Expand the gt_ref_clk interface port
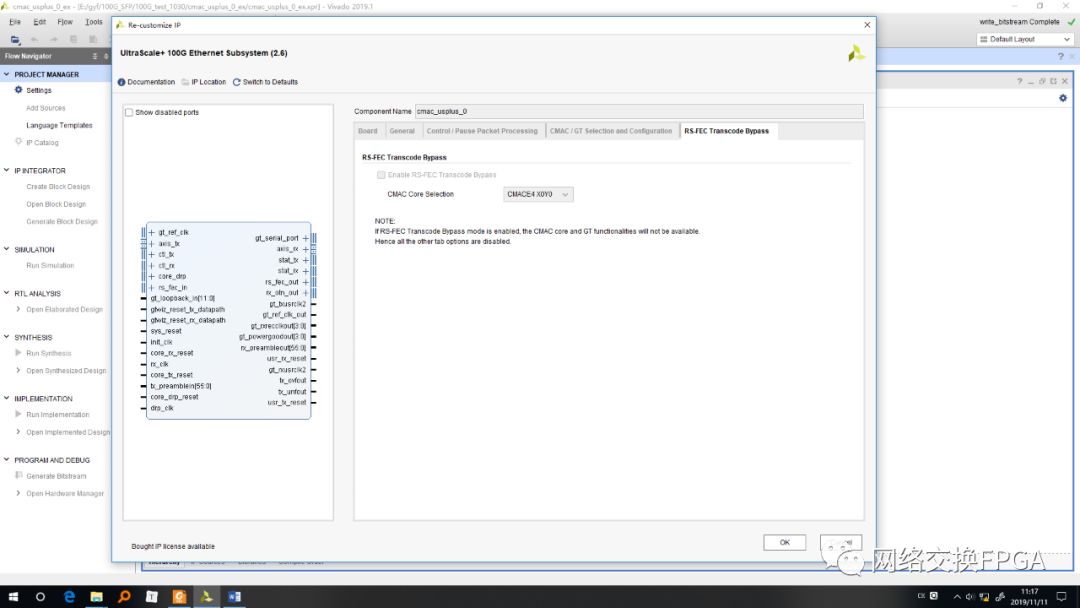This screenshot has width=1080, height=608. (152, 232)
